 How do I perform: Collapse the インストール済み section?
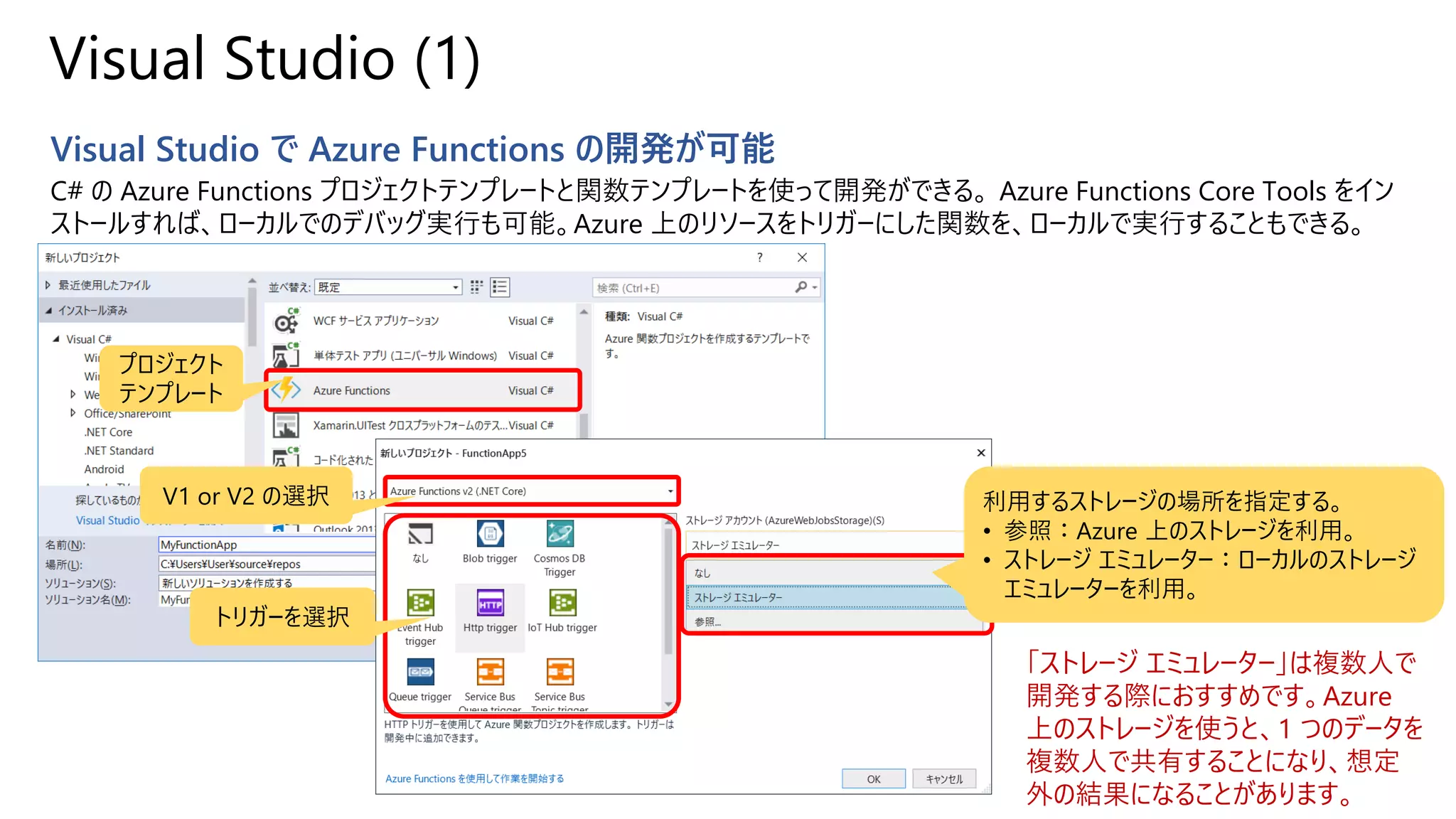[48, 311]
